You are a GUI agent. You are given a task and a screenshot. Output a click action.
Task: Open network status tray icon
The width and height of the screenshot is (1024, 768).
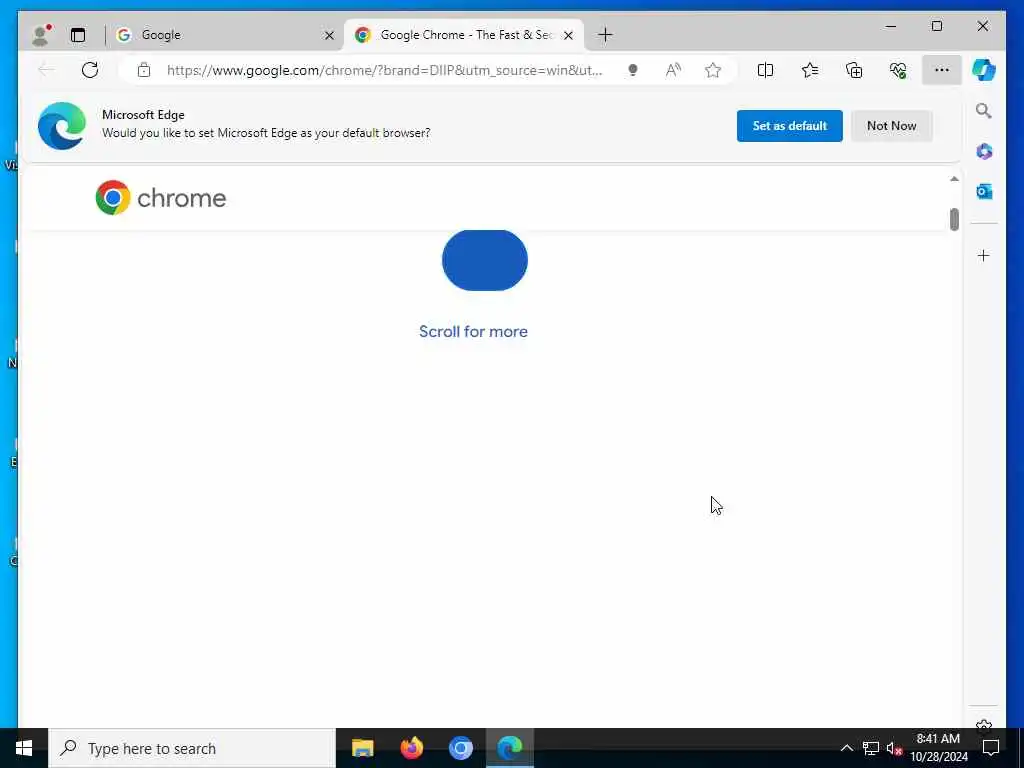(x=871, y=748)
